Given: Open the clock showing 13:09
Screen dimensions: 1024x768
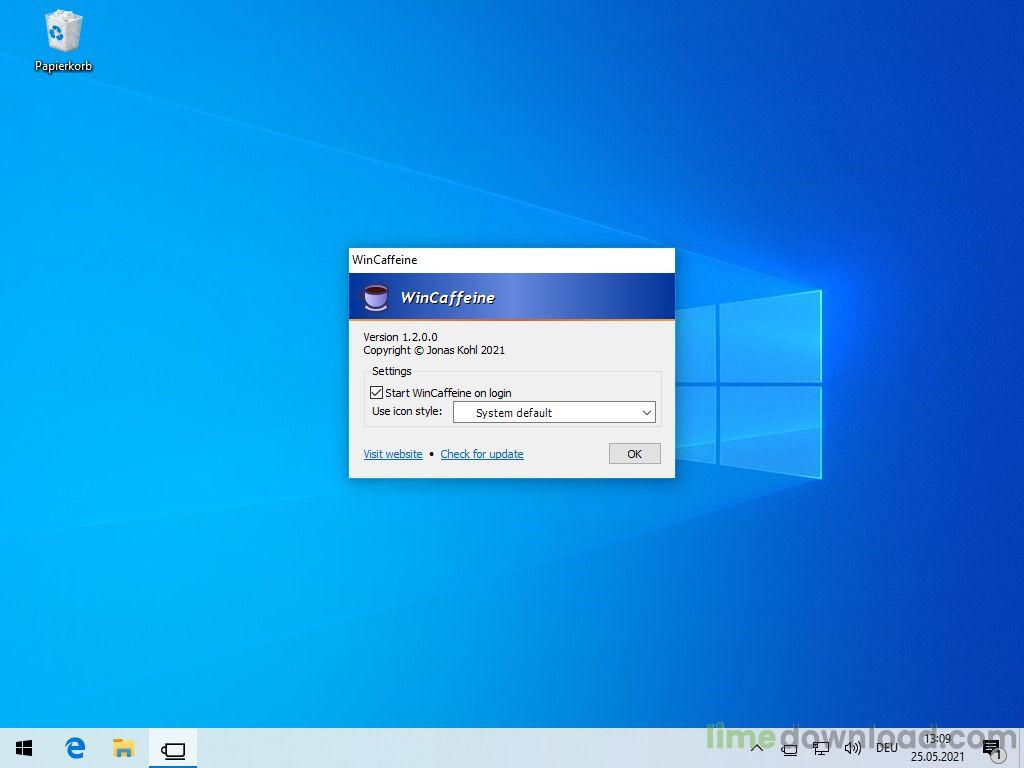Looking at the screenshot, I should pyautogui.click(x=937, y=748).
